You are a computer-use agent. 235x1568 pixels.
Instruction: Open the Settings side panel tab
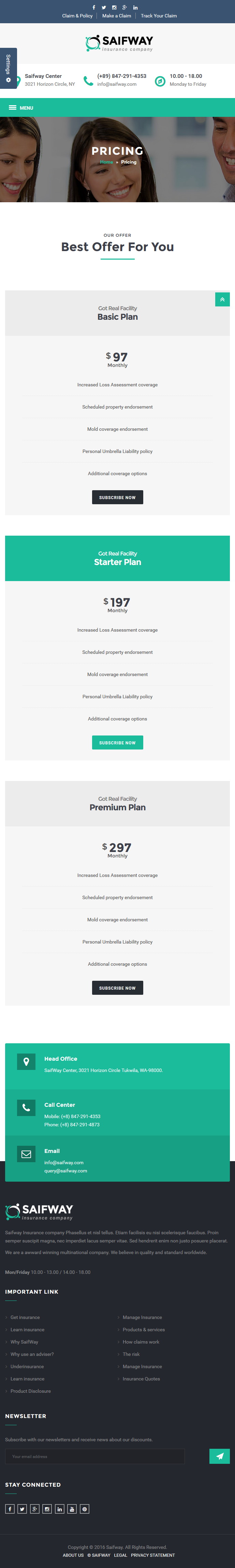(9, 68)
